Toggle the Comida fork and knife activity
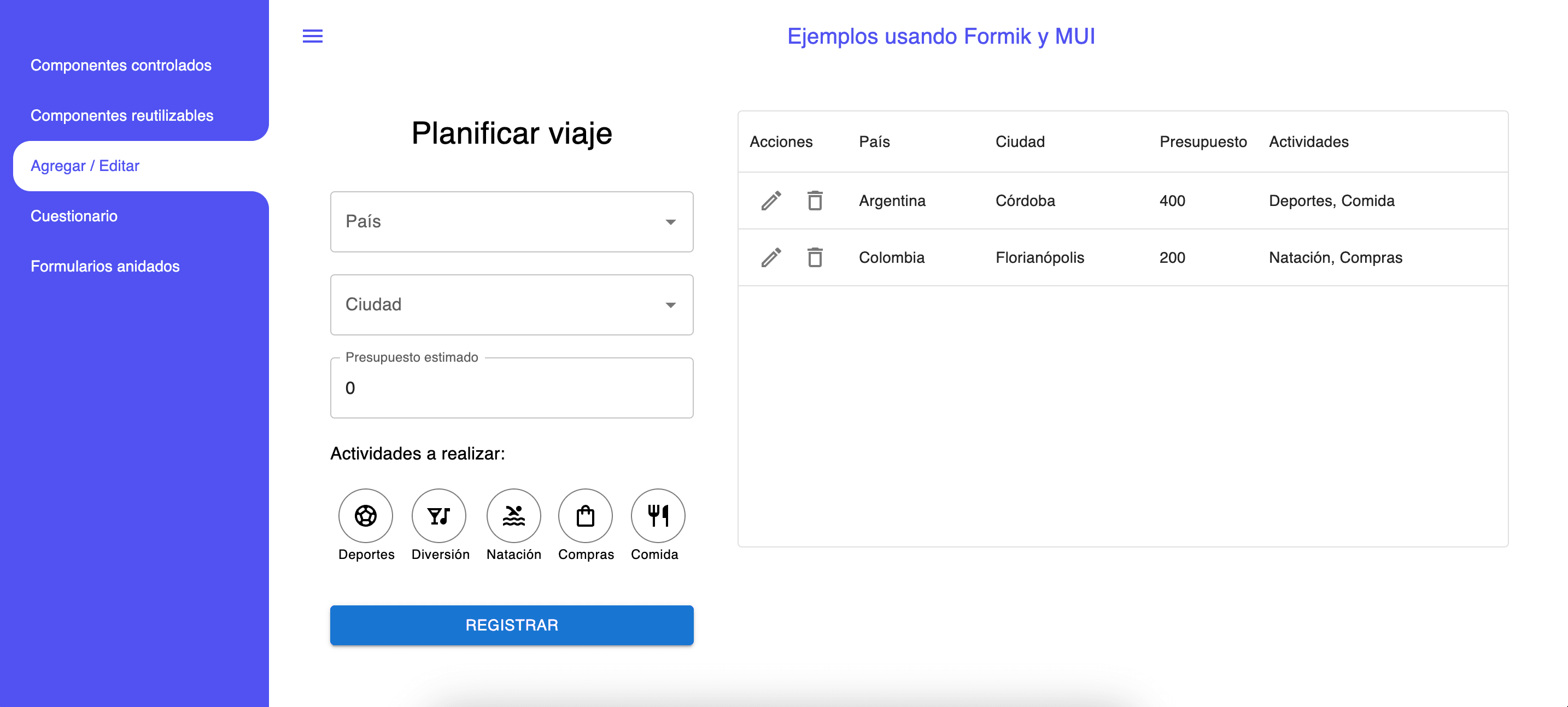1568x707 pixels. click(x=658, y=515)
